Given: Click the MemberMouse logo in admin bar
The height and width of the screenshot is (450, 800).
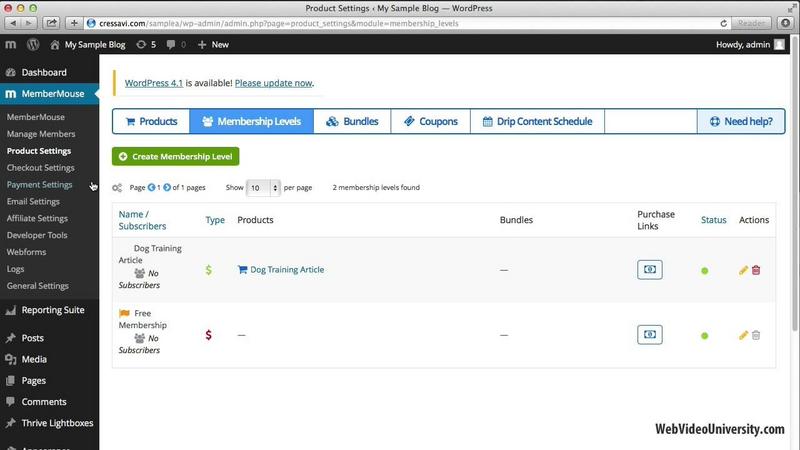Looking at the screenshot, I should 11,45.
